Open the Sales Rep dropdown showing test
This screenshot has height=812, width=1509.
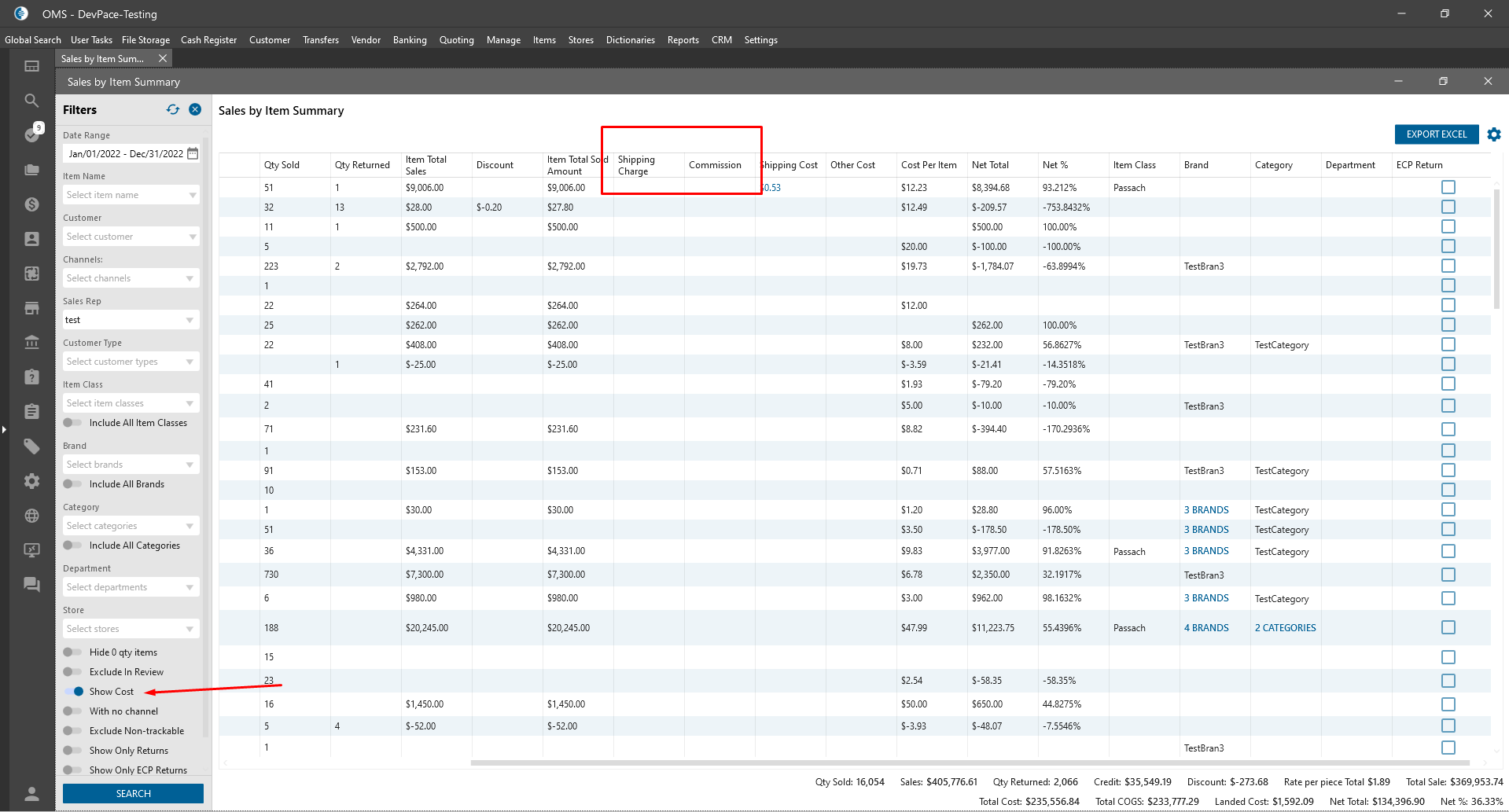coord(131,320)
